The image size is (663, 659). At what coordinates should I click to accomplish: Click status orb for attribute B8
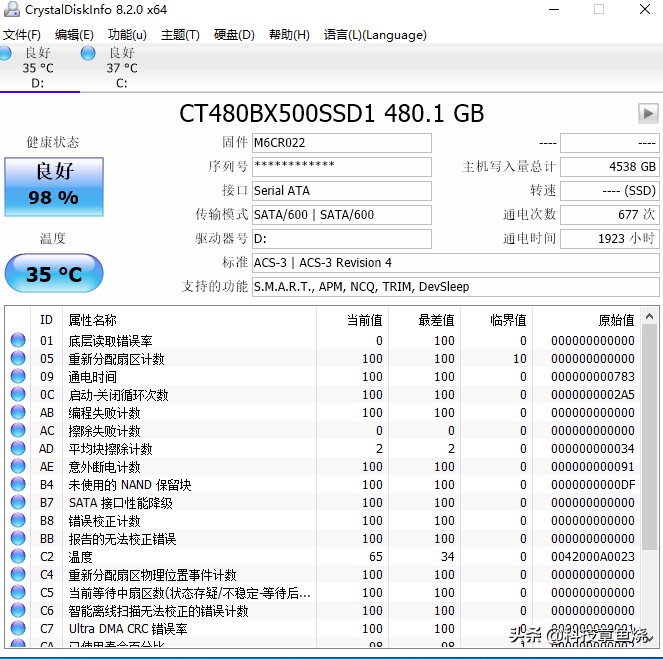[x=18, y=520]
